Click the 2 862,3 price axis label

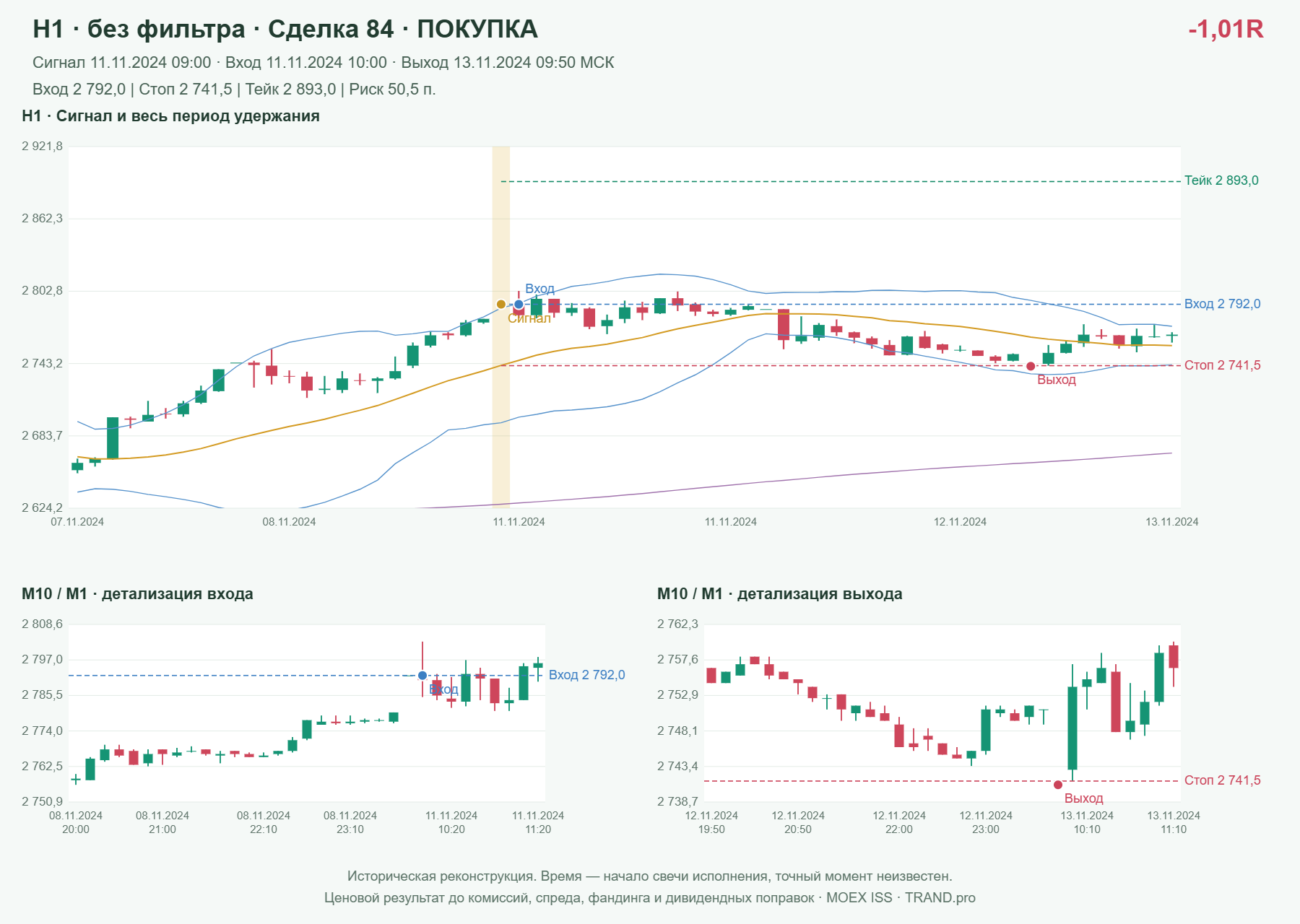point(43,219)
